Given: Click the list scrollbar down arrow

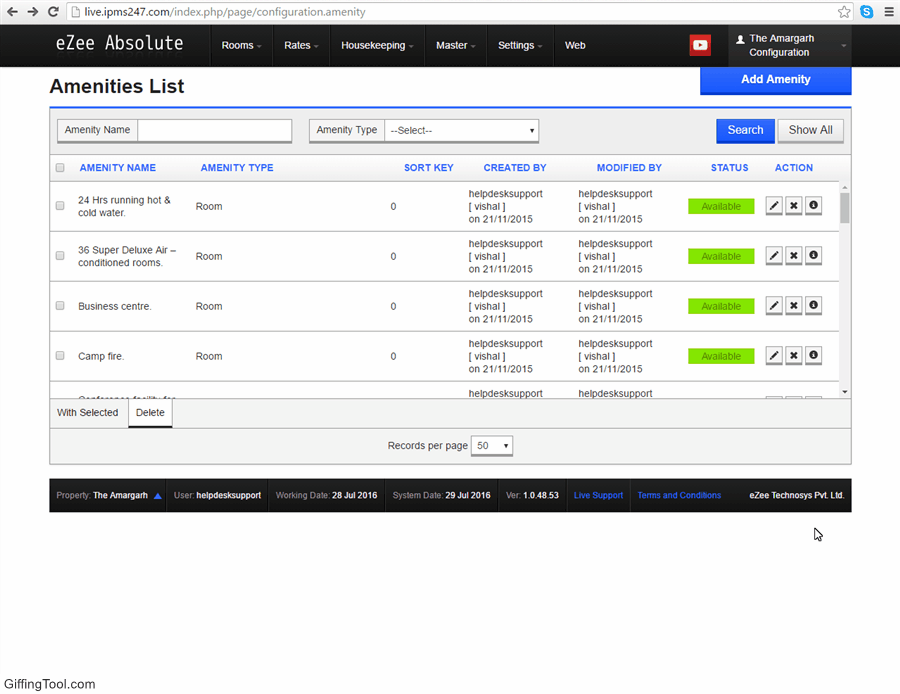Looking at the screenshot, I should pyautogui.click(x=844, y=392).
